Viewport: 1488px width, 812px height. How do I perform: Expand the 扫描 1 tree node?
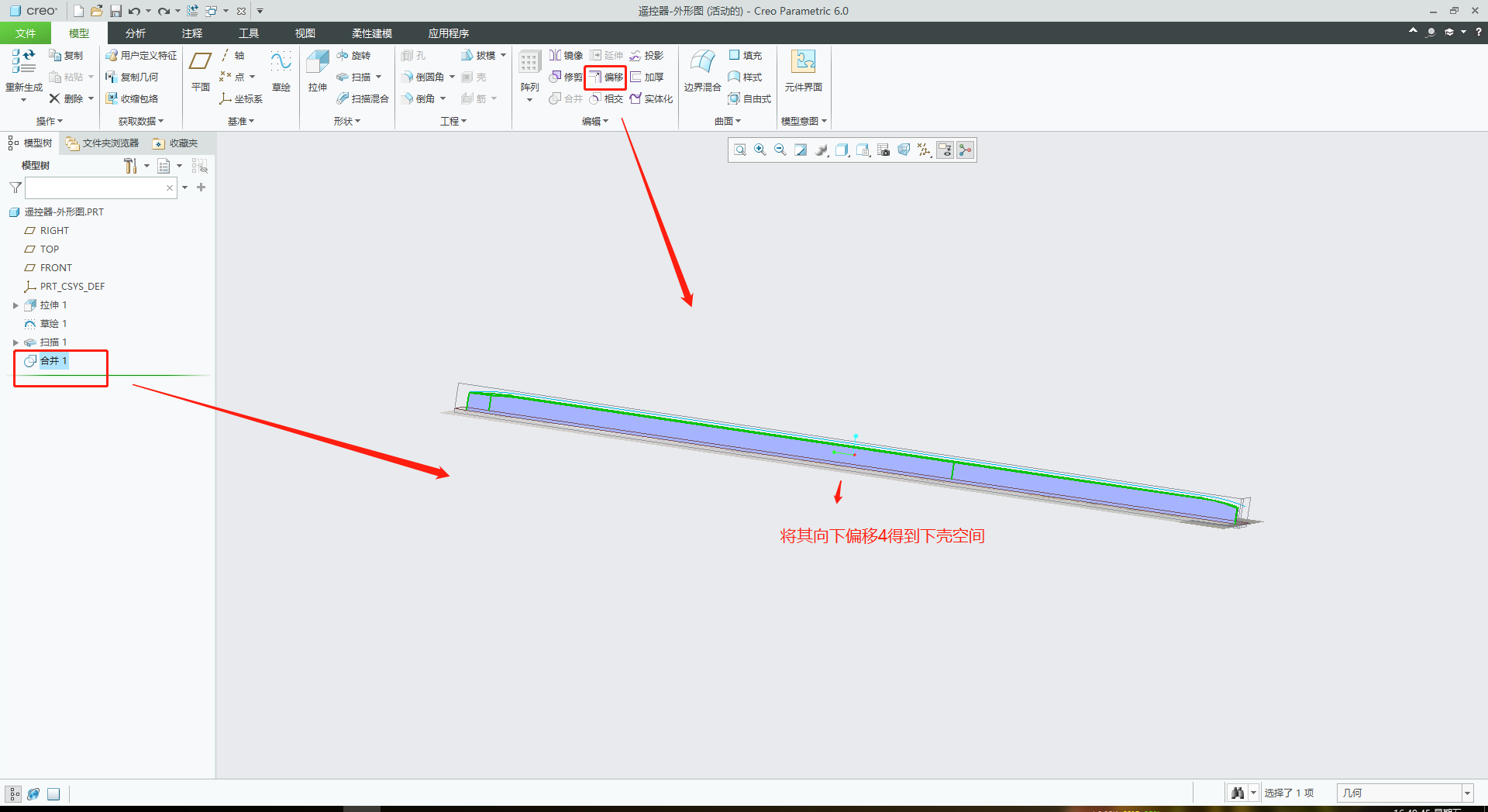click(x=15, y=342)
